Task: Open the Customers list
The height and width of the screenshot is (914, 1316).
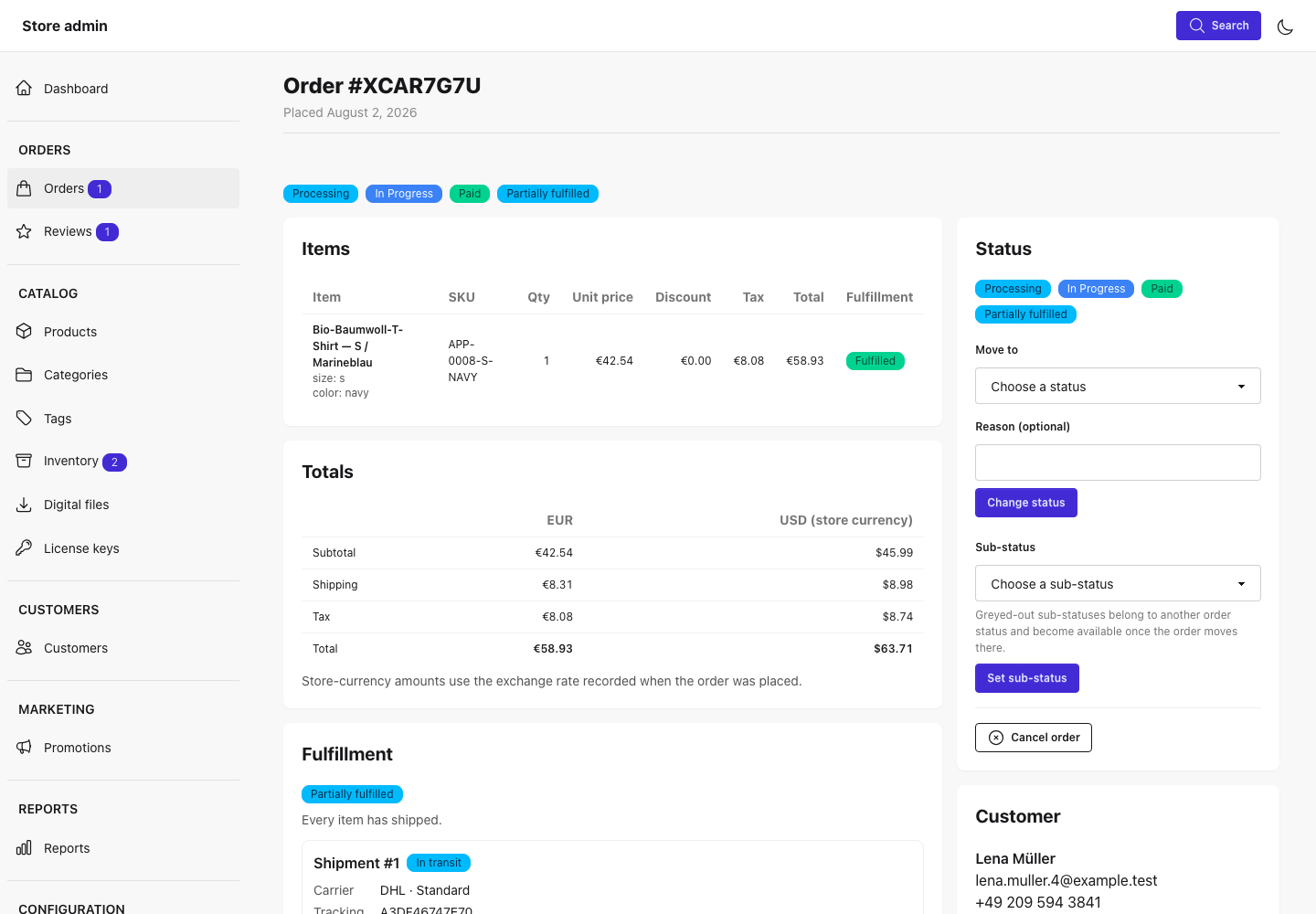Action: [x=123, y=648]
